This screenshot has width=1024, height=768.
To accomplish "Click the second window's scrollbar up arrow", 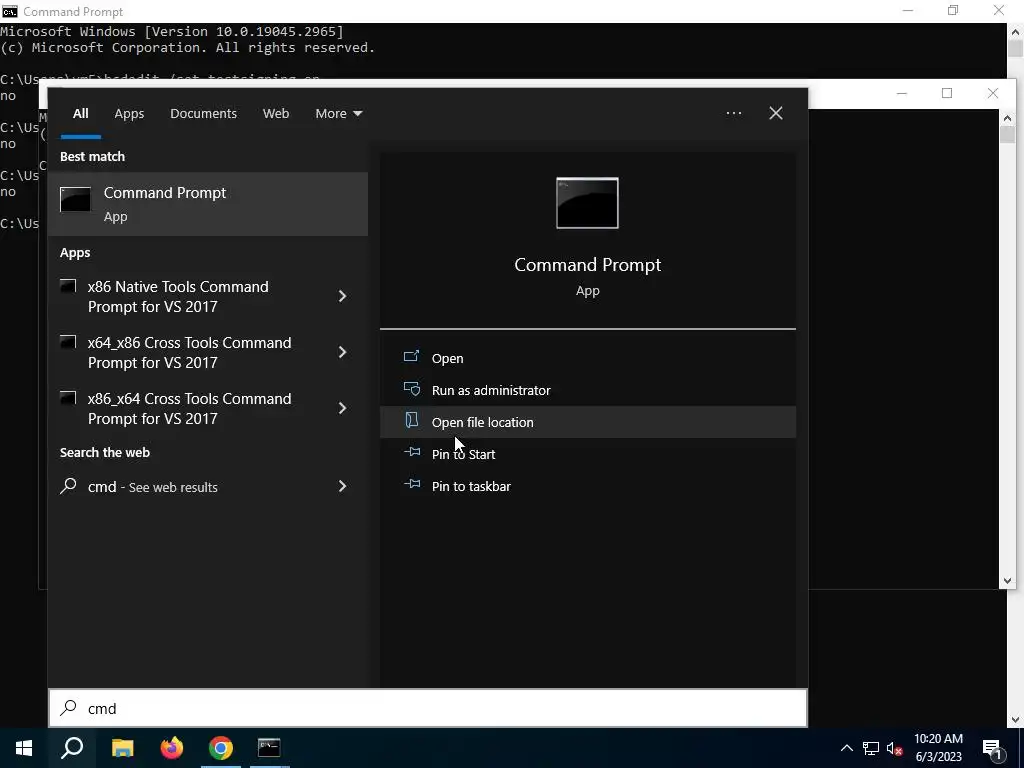I will pos(1007,118).
